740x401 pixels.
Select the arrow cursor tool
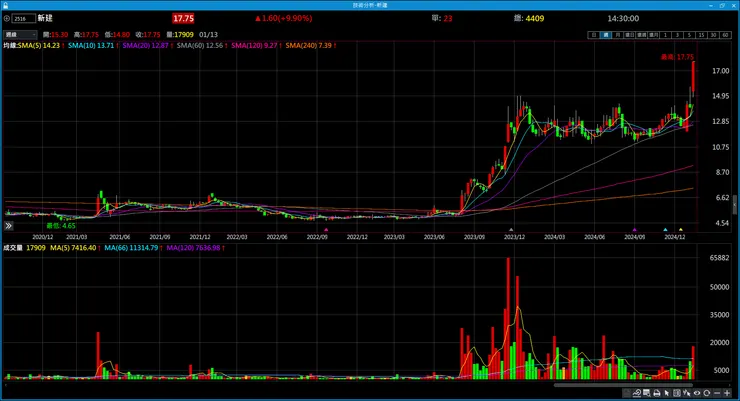coord(666,393)
